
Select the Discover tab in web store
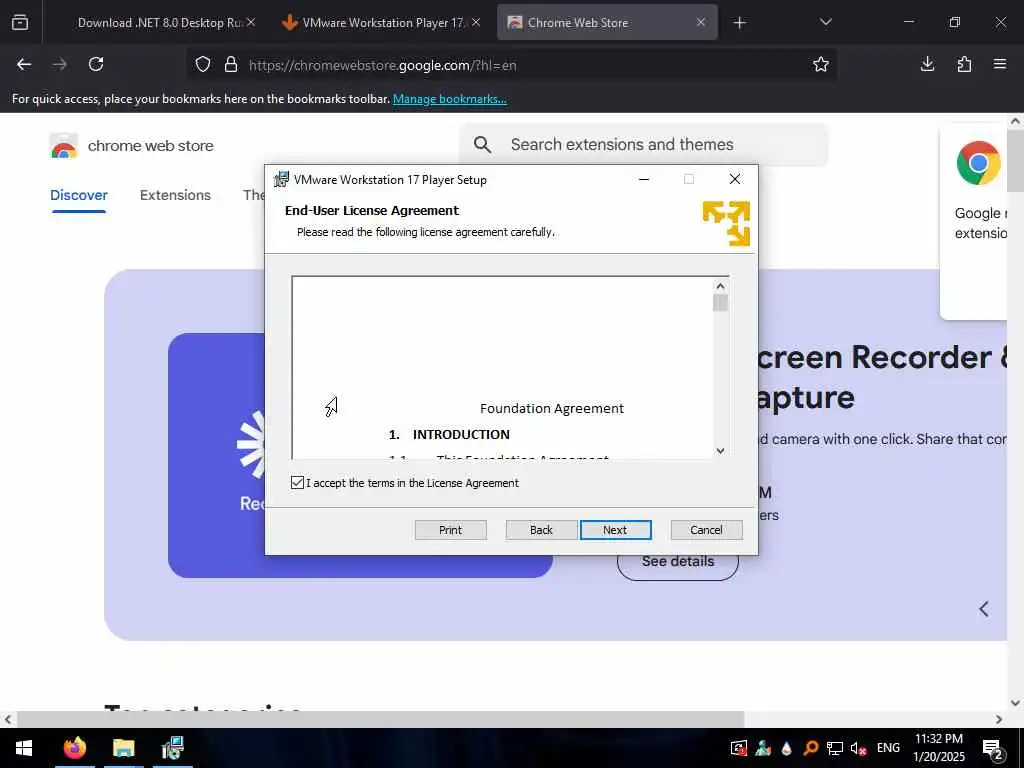click(x=78, y=195)
